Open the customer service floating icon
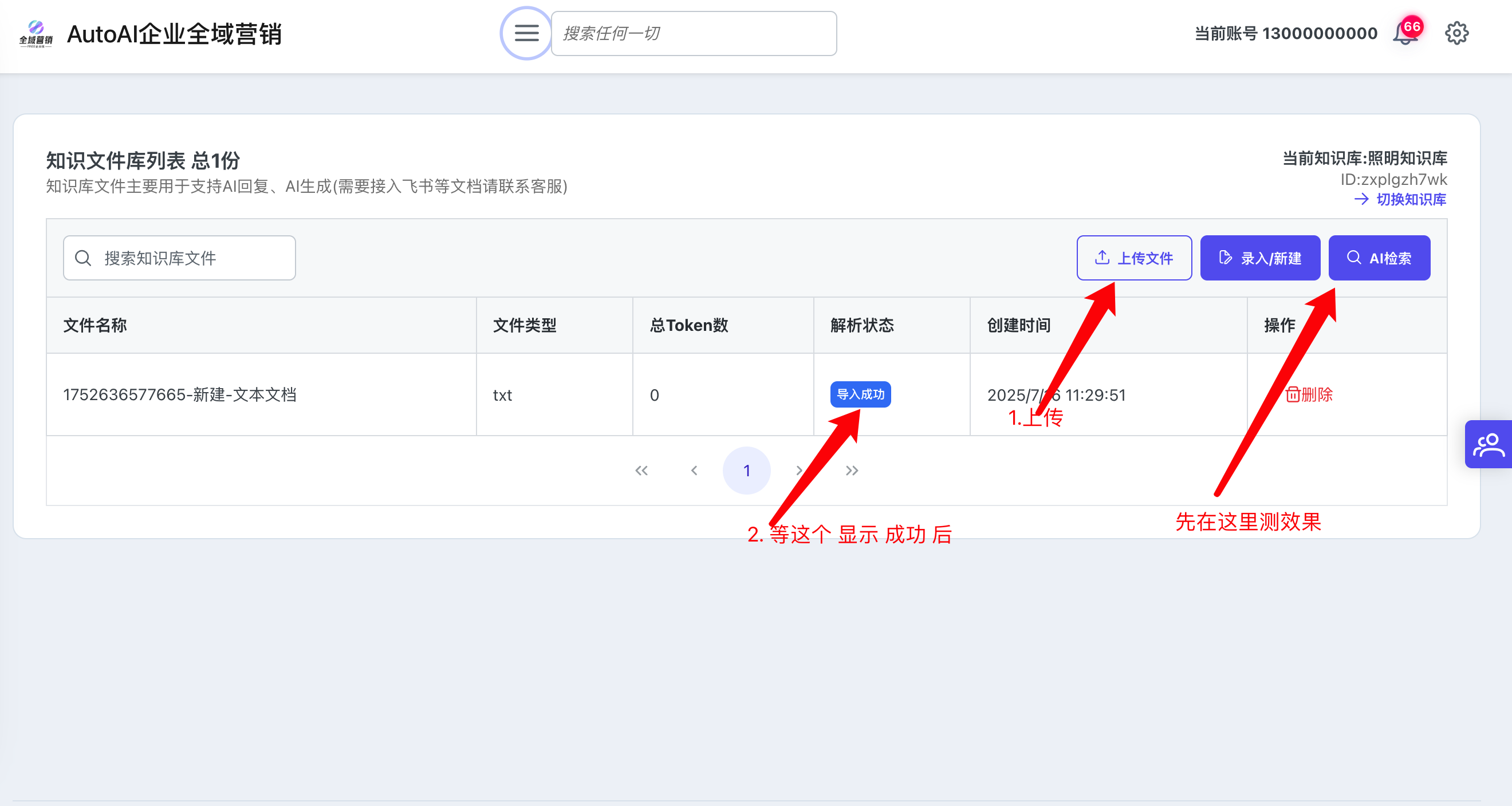 (1488, 444)
